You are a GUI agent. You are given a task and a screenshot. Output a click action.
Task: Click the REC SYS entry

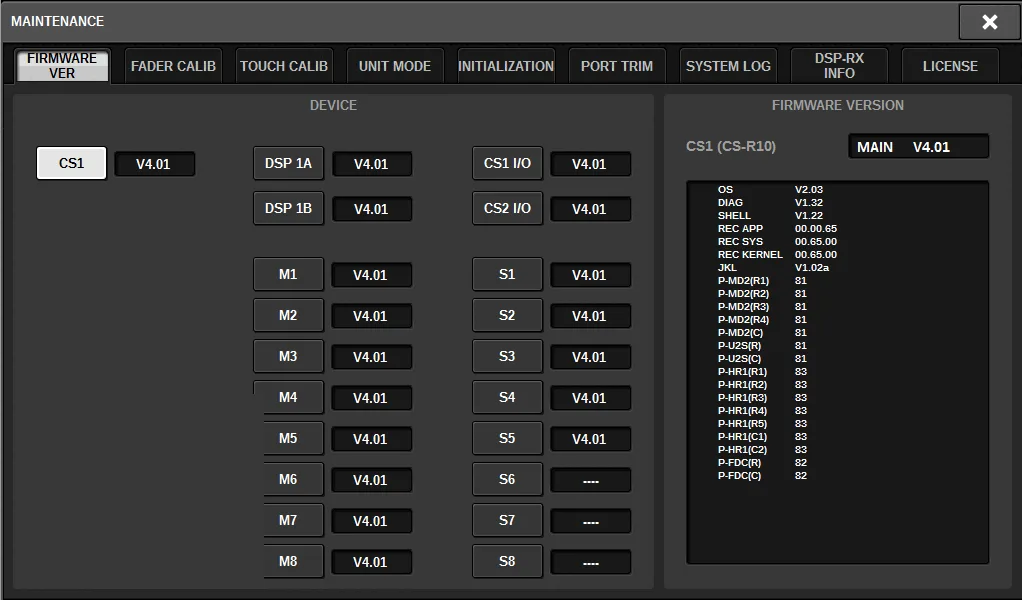777,242
